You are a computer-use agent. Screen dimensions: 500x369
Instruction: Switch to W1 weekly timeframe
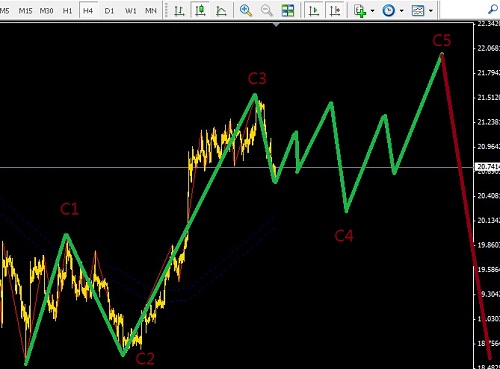click(x=130, y=11)
